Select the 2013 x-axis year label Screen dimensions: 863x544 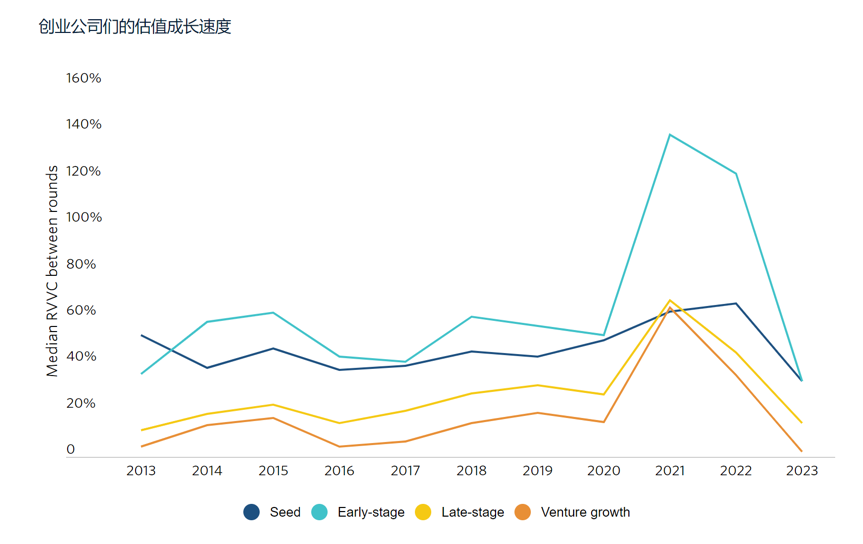(x=141, y=471)
